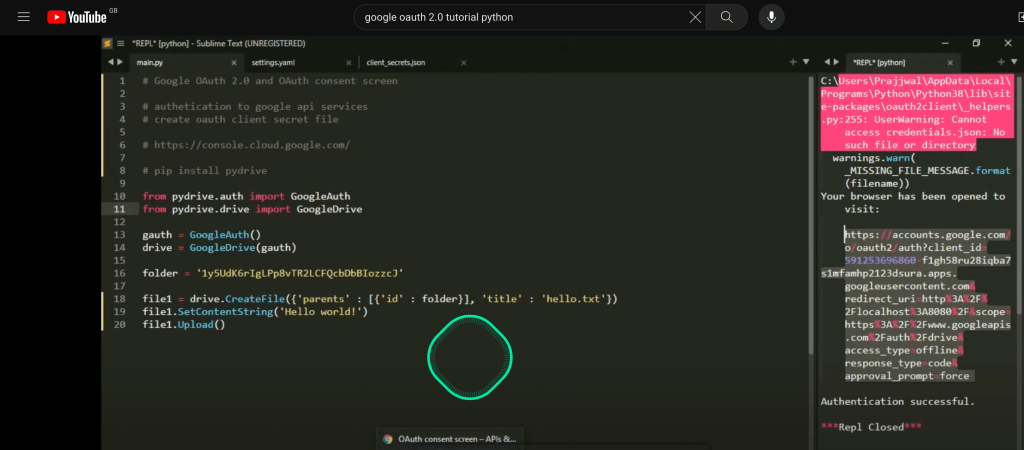This screenshot has height=450, width=1024.
Task: Open the YouTube guide hamburger menu
Action: tap(24, 17)
